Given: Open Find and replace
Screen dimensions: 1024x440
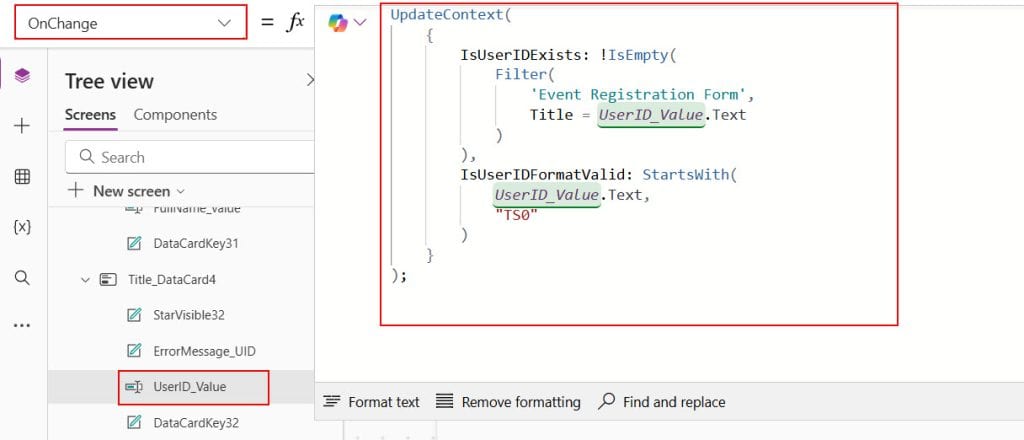Looking at the screenshot, I should pyautogui.click(x=662, y=401).
